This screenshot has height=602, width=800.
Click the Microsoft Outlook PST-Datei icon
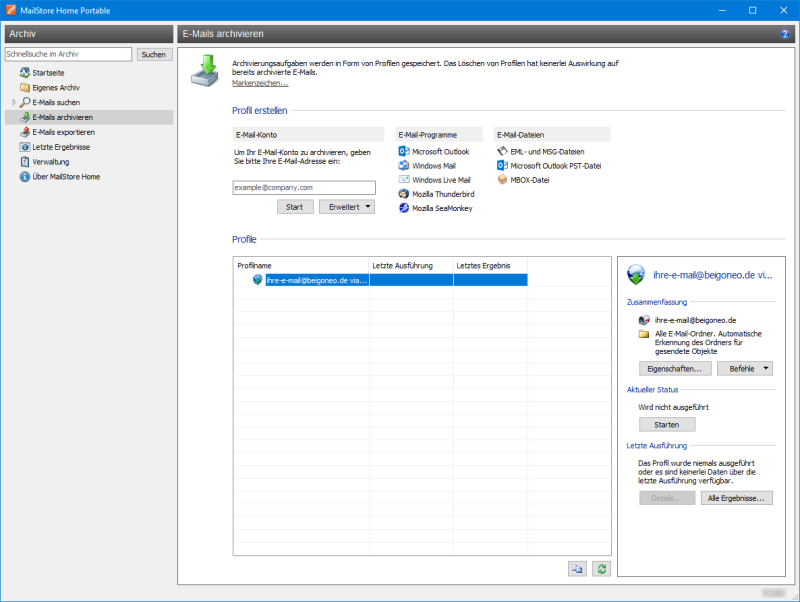click(502, 165)
